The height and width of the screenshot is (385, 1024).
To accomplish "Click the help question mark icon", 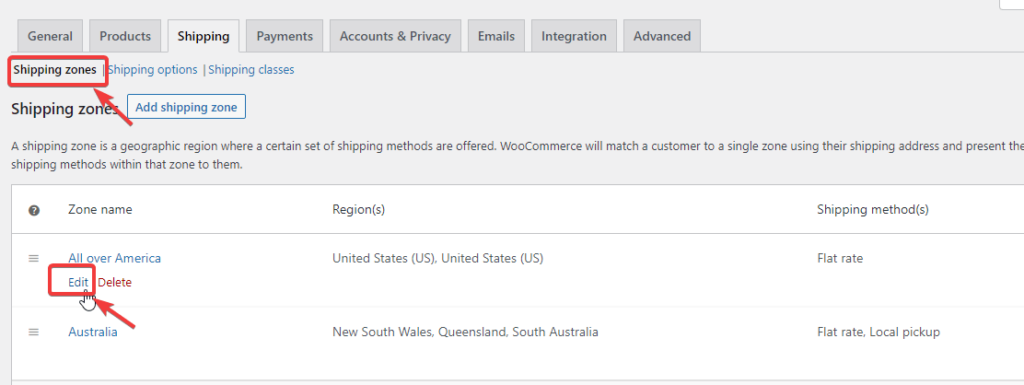I will point(34,210).
